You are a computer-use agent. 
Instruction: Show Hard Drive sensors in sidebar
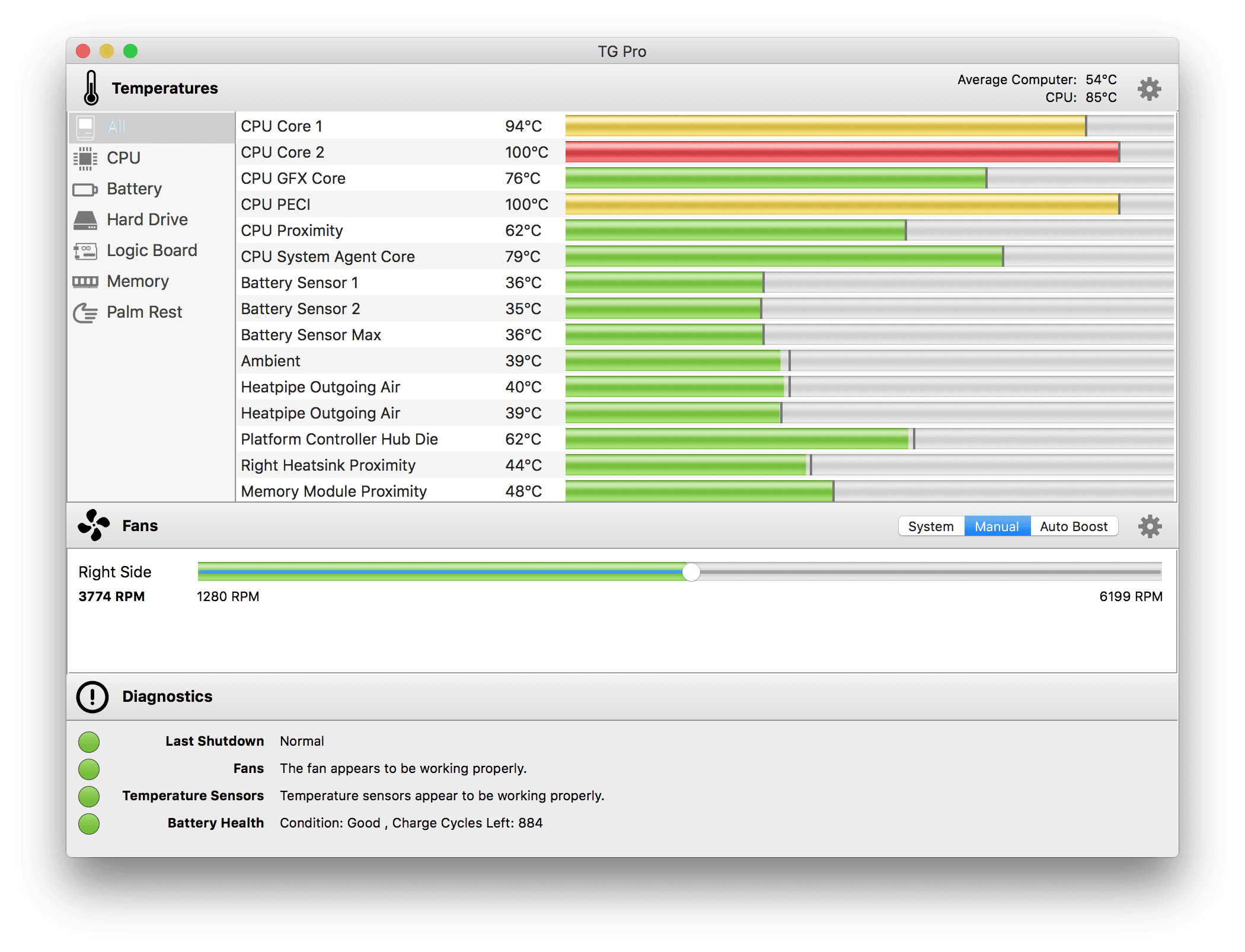pos(152,220)
